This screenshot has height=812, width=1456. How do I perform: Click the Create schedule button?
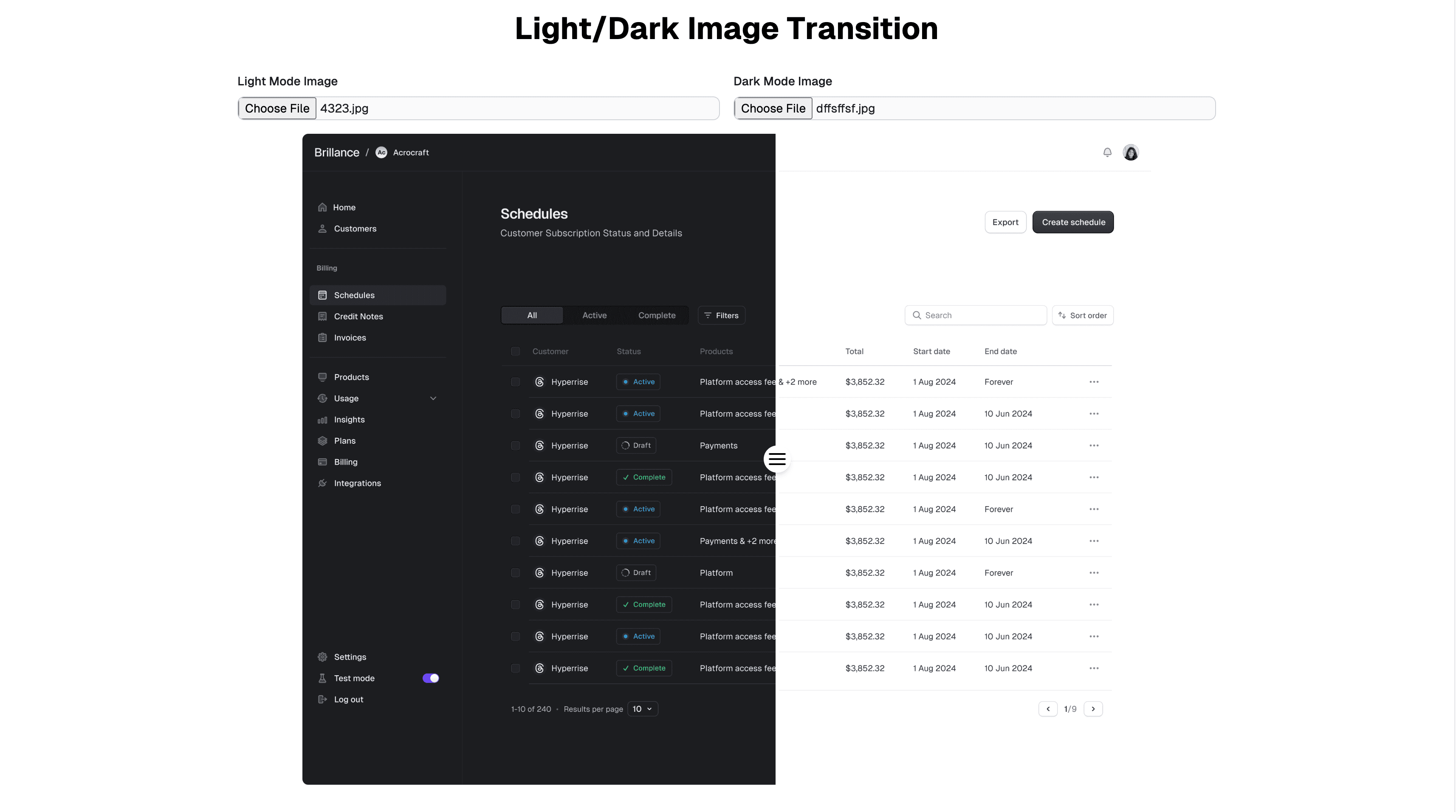click(1073, 222)
